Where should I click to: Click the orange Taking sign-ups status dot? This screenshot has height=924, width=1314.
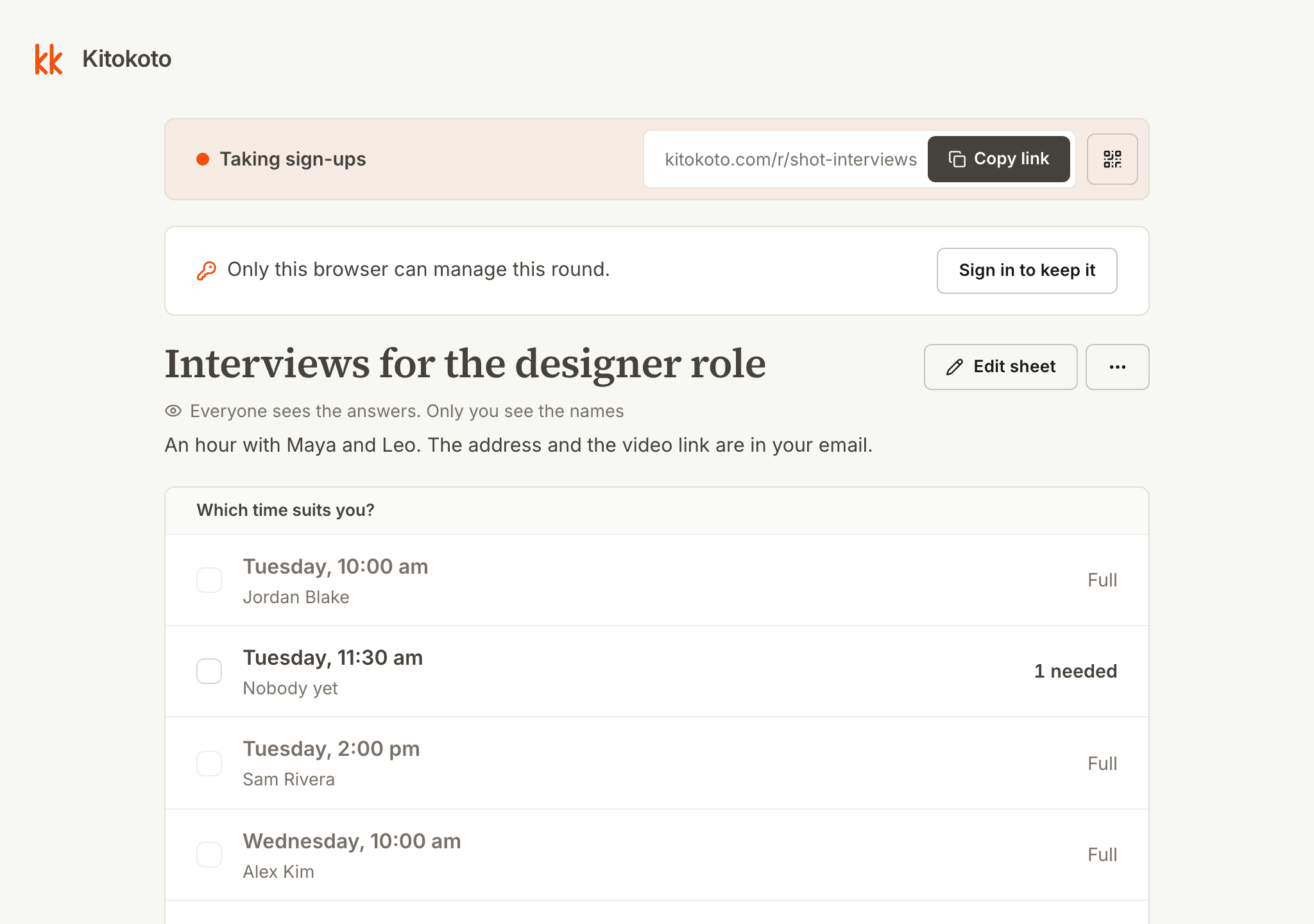(x=203, y=159)
